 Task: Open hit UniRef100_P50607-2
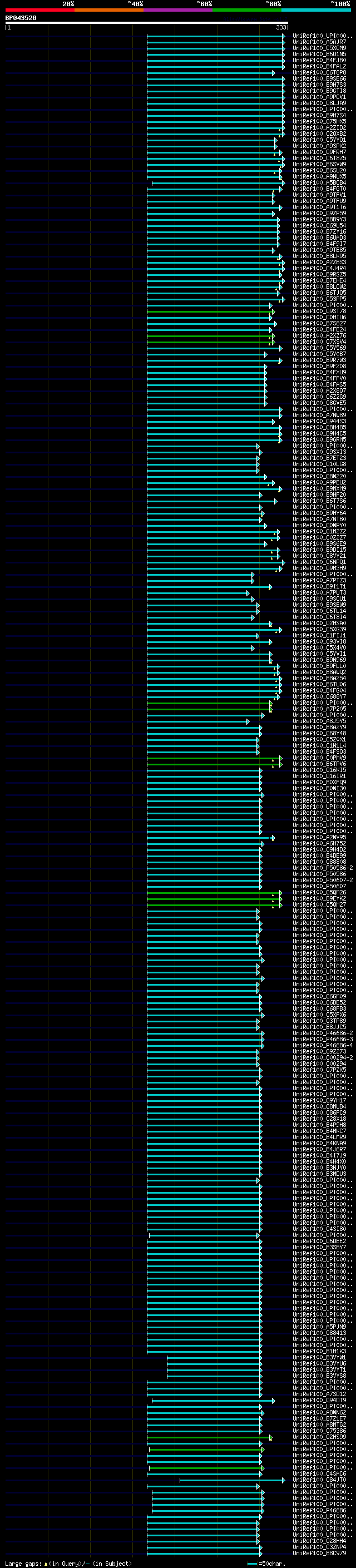pos(323,881)
